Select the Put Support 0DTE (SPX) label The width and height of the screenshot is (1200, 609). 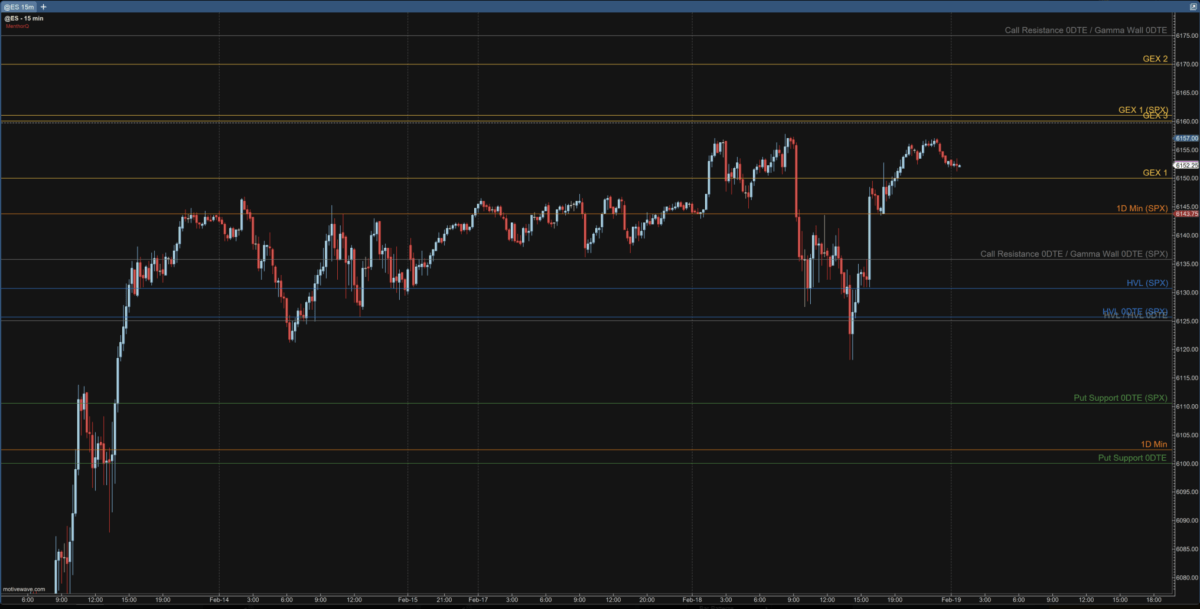pos(1120,398)
